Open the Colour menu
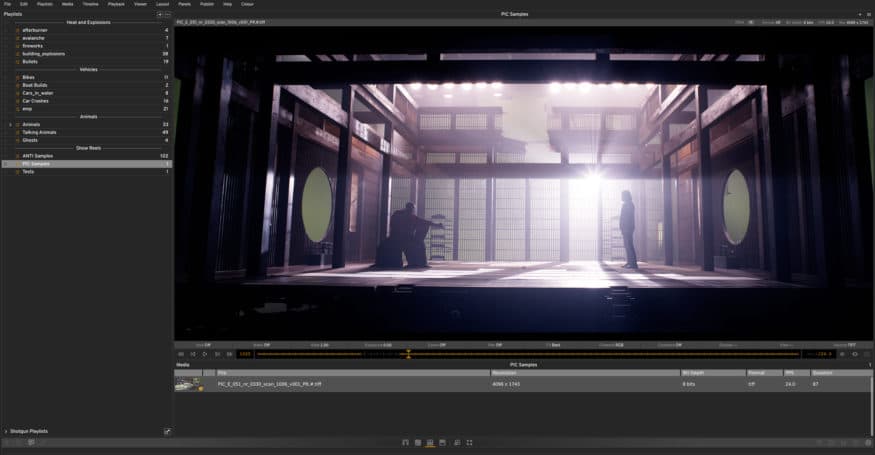The width and height of the screenshot is (875, 455). pyautogui.click(x=245, y=4)
